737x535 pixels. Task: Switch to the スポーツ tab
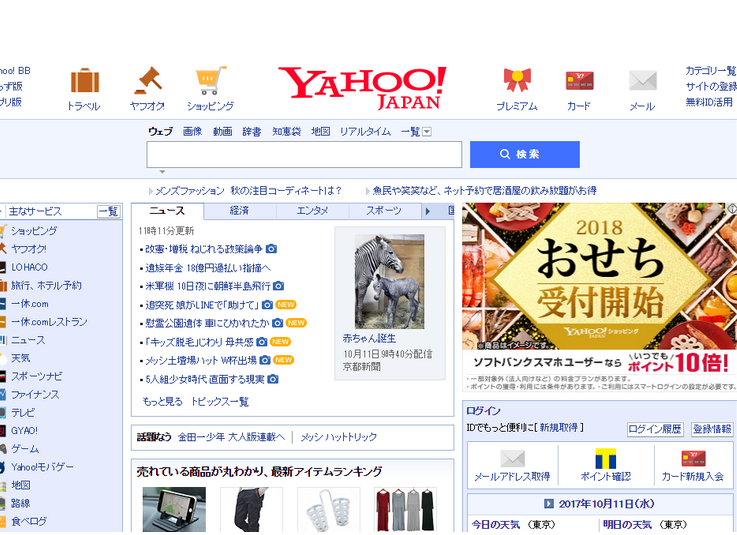[384, 211]
